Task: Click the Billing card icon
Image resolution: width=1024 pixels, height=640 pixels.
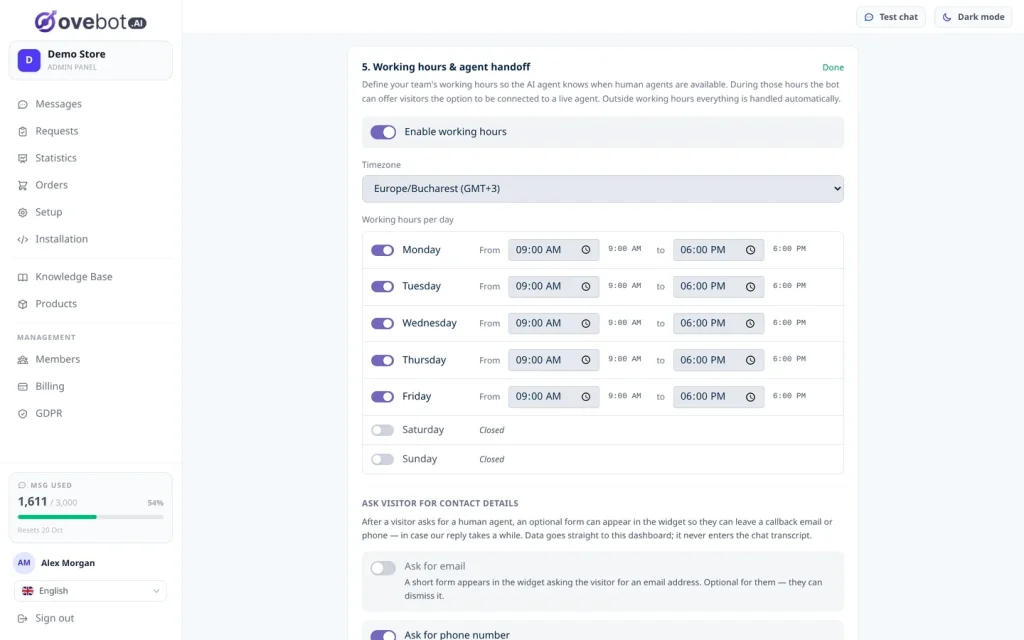Action: coord(23,387)
